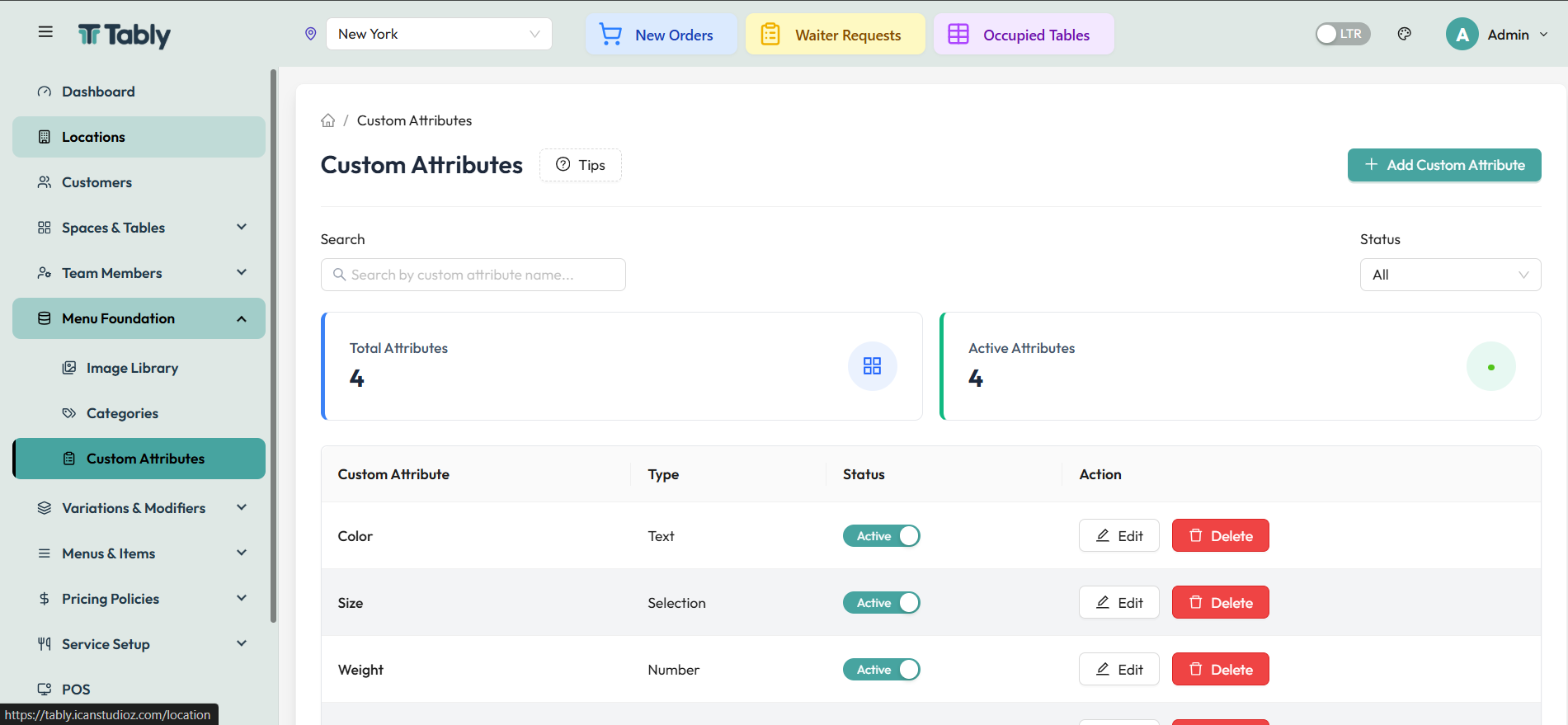Click the Locations building icon
This screenshot has width=1568, height=725.
tap(45, 137)
